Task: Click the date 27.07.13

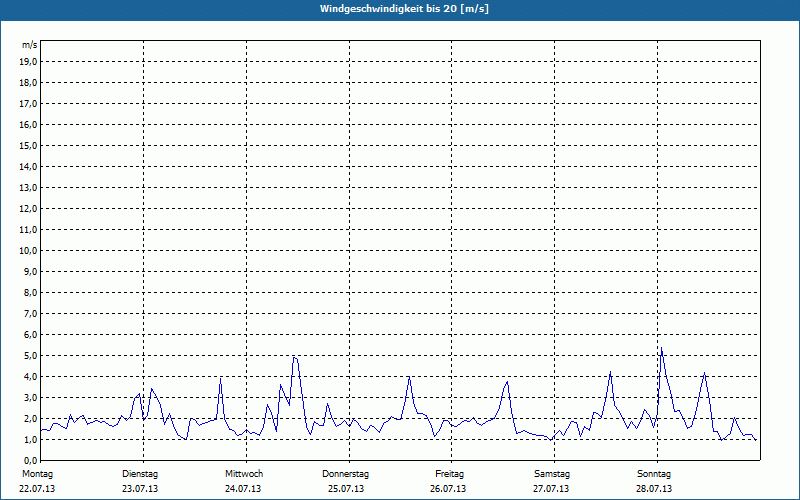Action: [x=551, y=489]
